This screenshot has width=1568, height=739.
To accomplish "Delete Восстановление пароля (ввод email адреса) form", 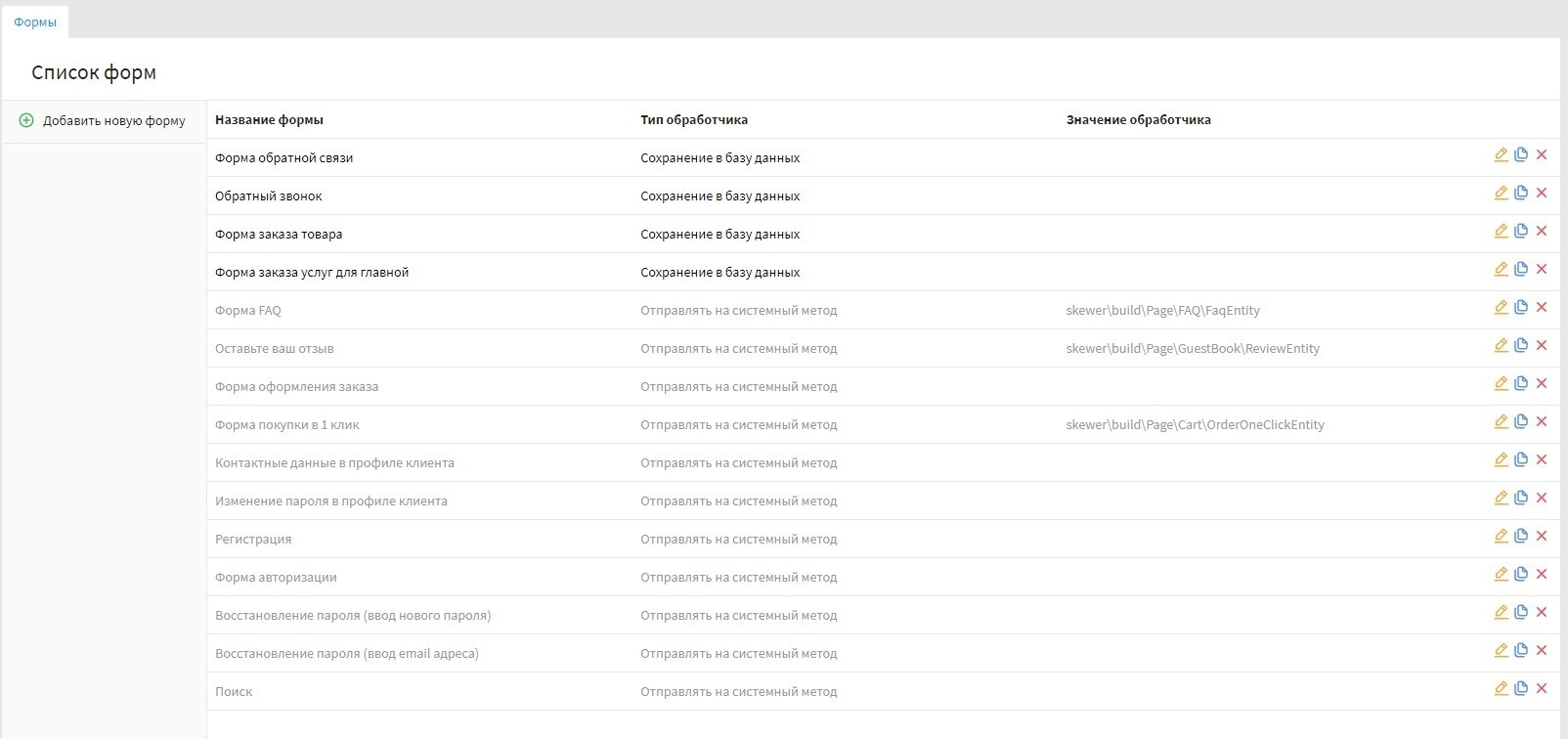I will (1542, 650).
